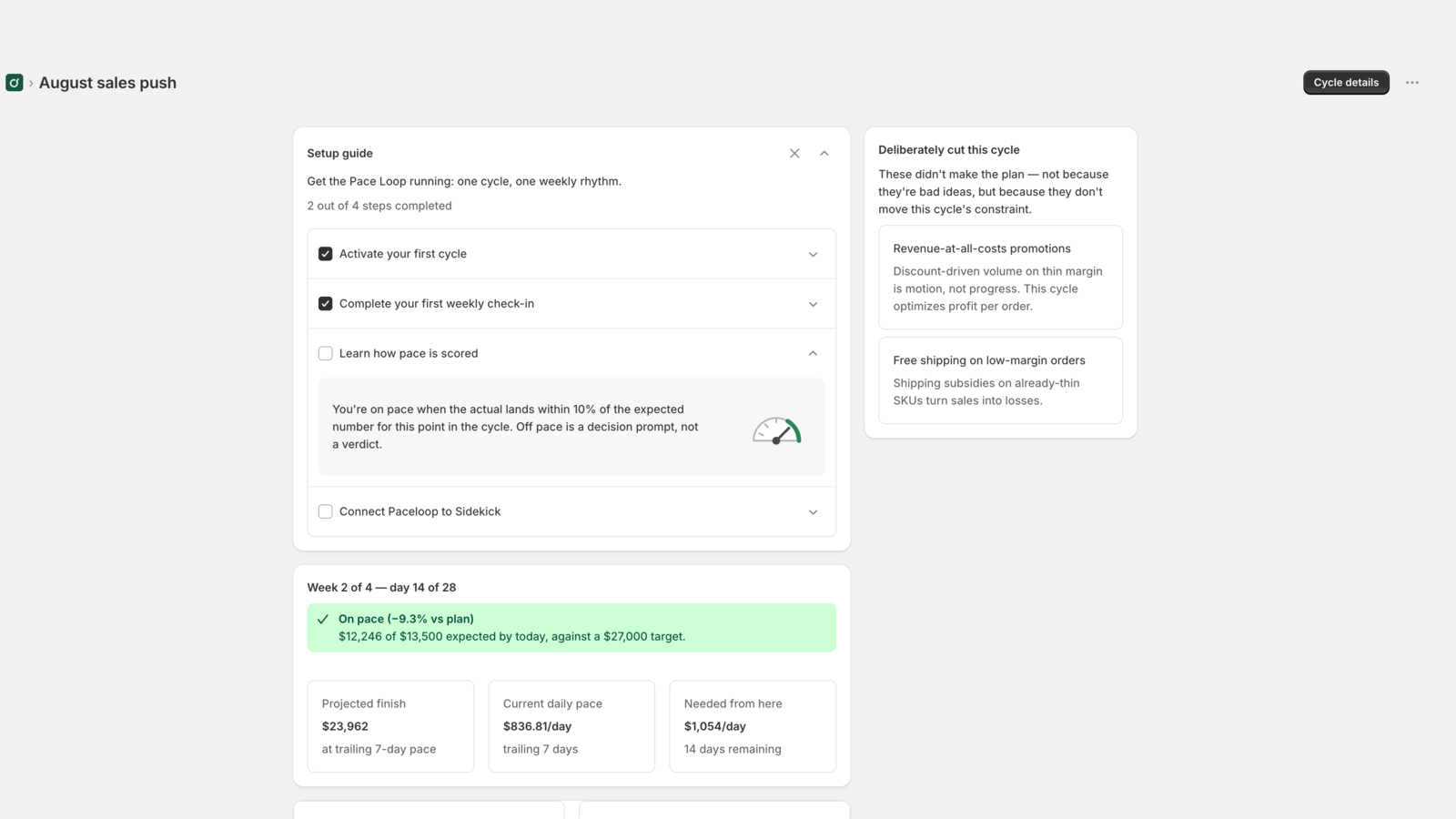Click the $23,962 projected value
The width and height of the screenshot is (1456, 819).
pyautogui.click(x=345, y=726)
